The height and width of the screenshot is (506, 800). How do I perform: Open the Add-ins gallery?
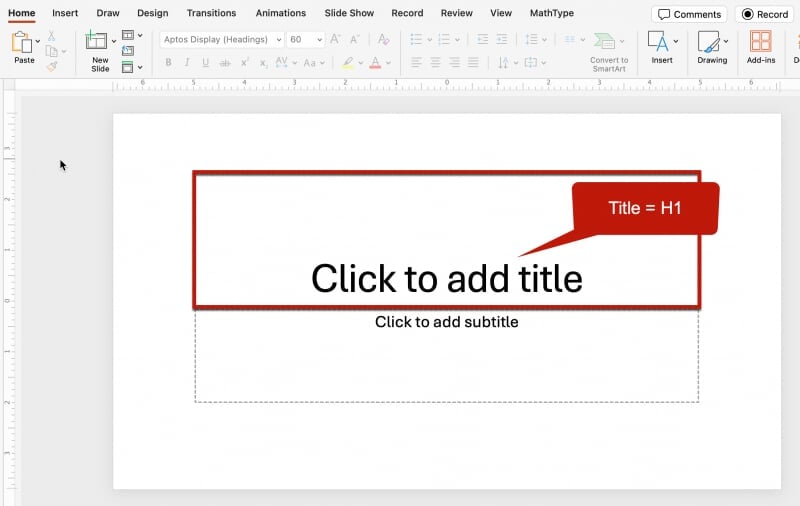[x=761, y=47]
